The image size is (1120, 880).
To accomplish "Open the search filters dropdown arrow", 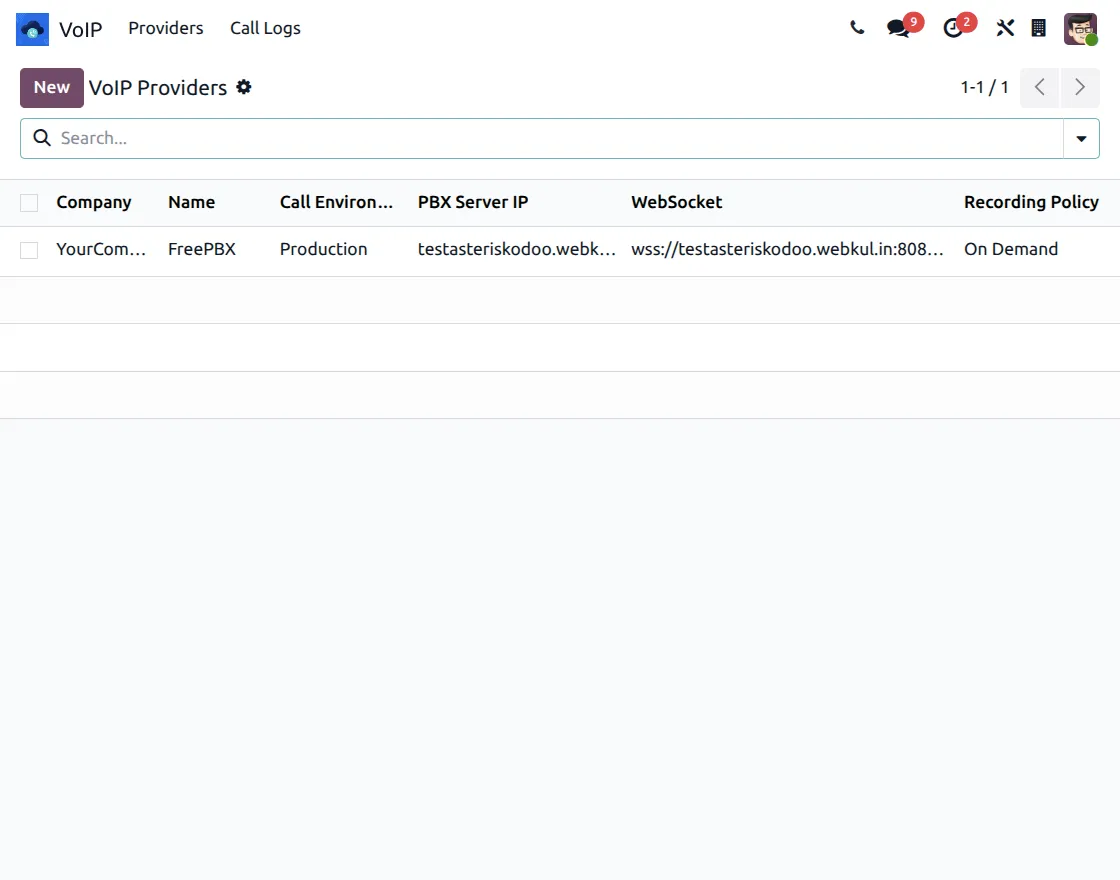I will click(1081, 138).
